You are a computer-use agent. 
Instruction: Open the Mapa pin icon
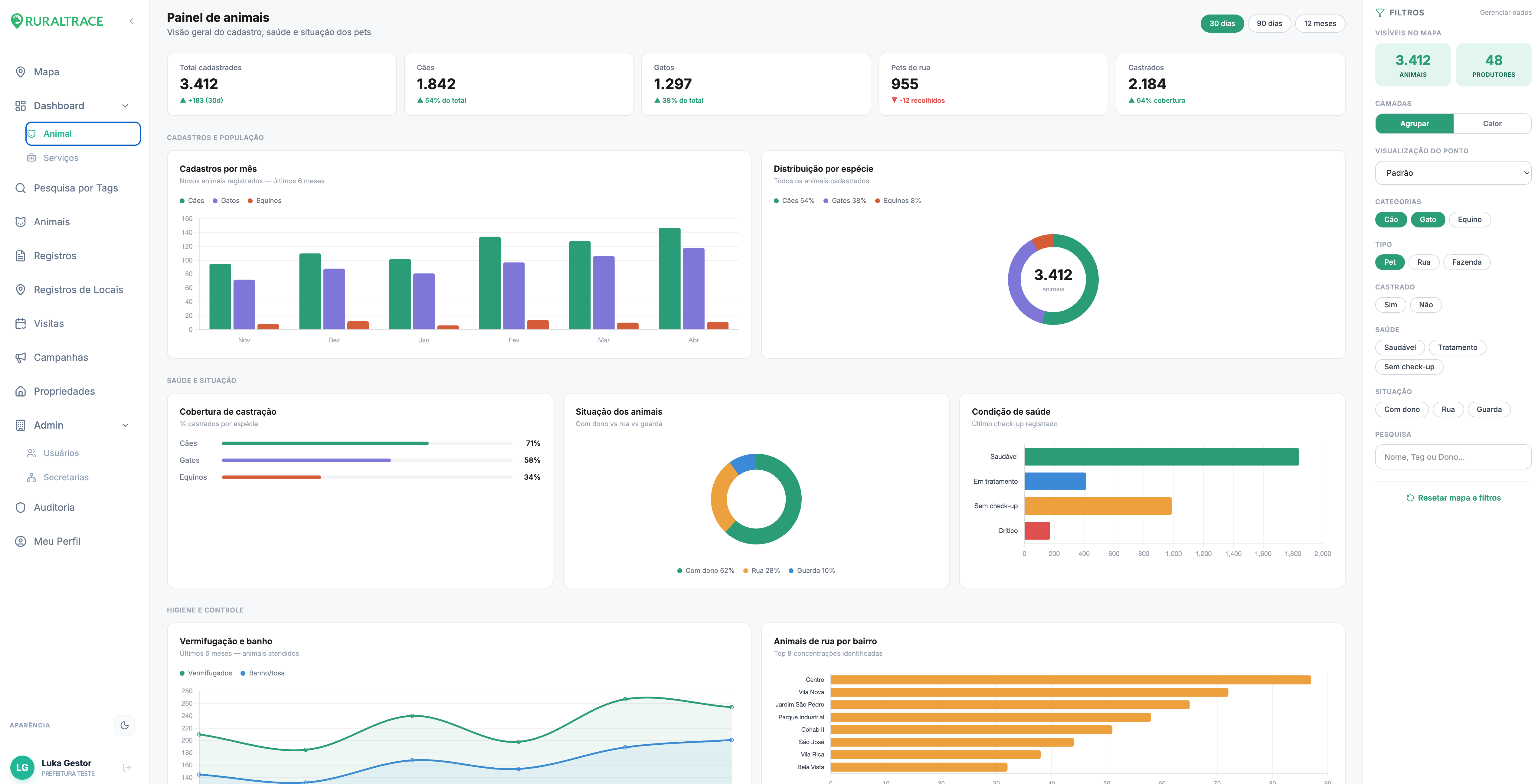(x=20, y=72)
